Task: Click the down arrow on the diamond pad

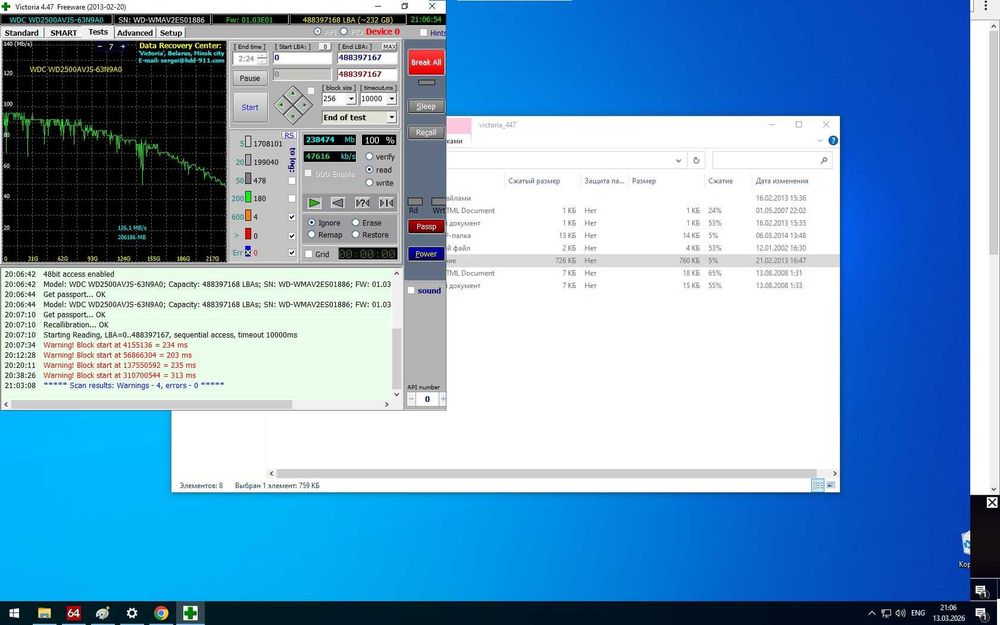Action: tap(293, 117)
